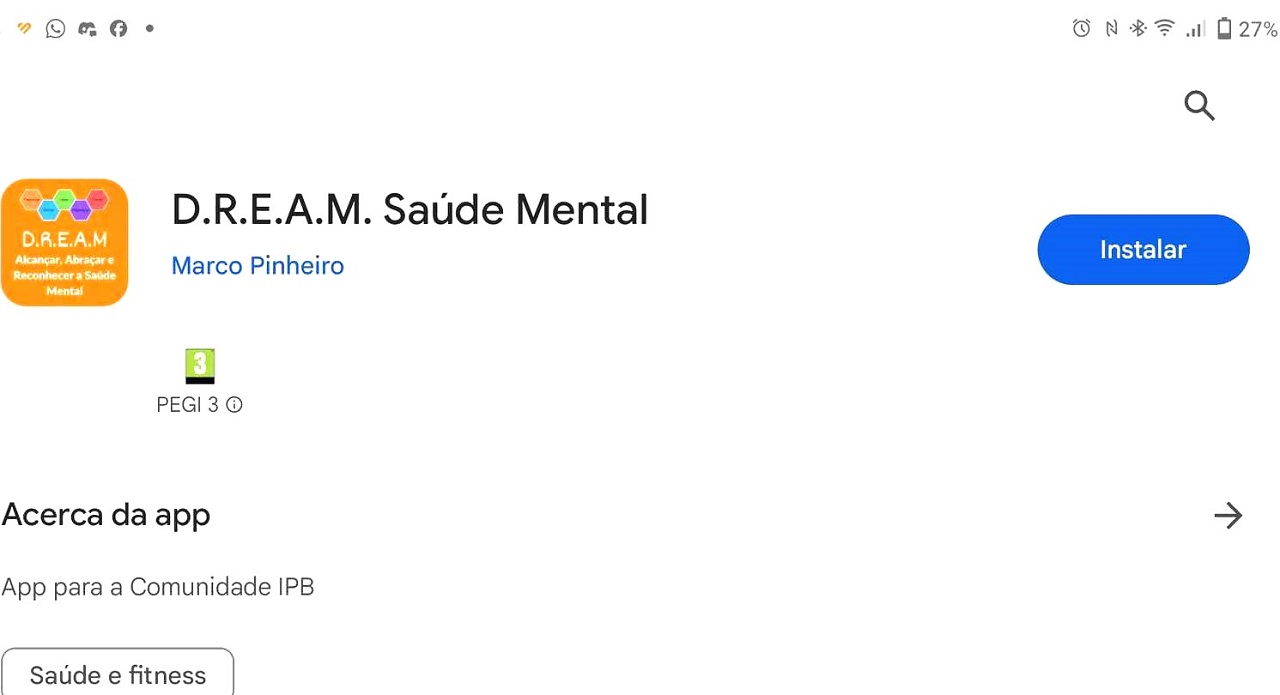The image size is (1280, 695).
Task: Select the Saúde e fitness category chip
Action: click(x=118, y=674)
